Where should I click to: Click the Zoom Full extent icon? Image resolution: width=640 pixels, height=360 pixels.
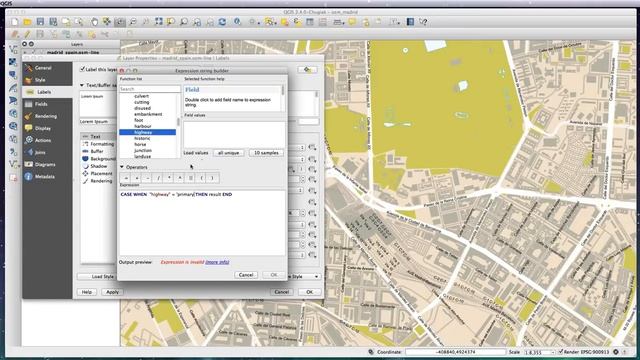click(158, 22)
